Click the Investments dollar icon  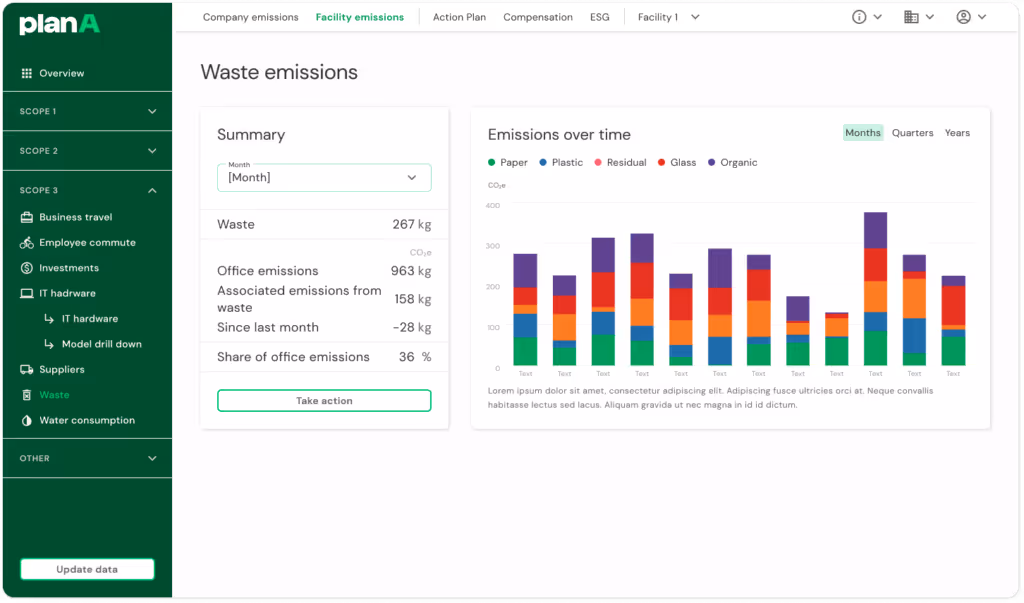[x=26, y=268]
